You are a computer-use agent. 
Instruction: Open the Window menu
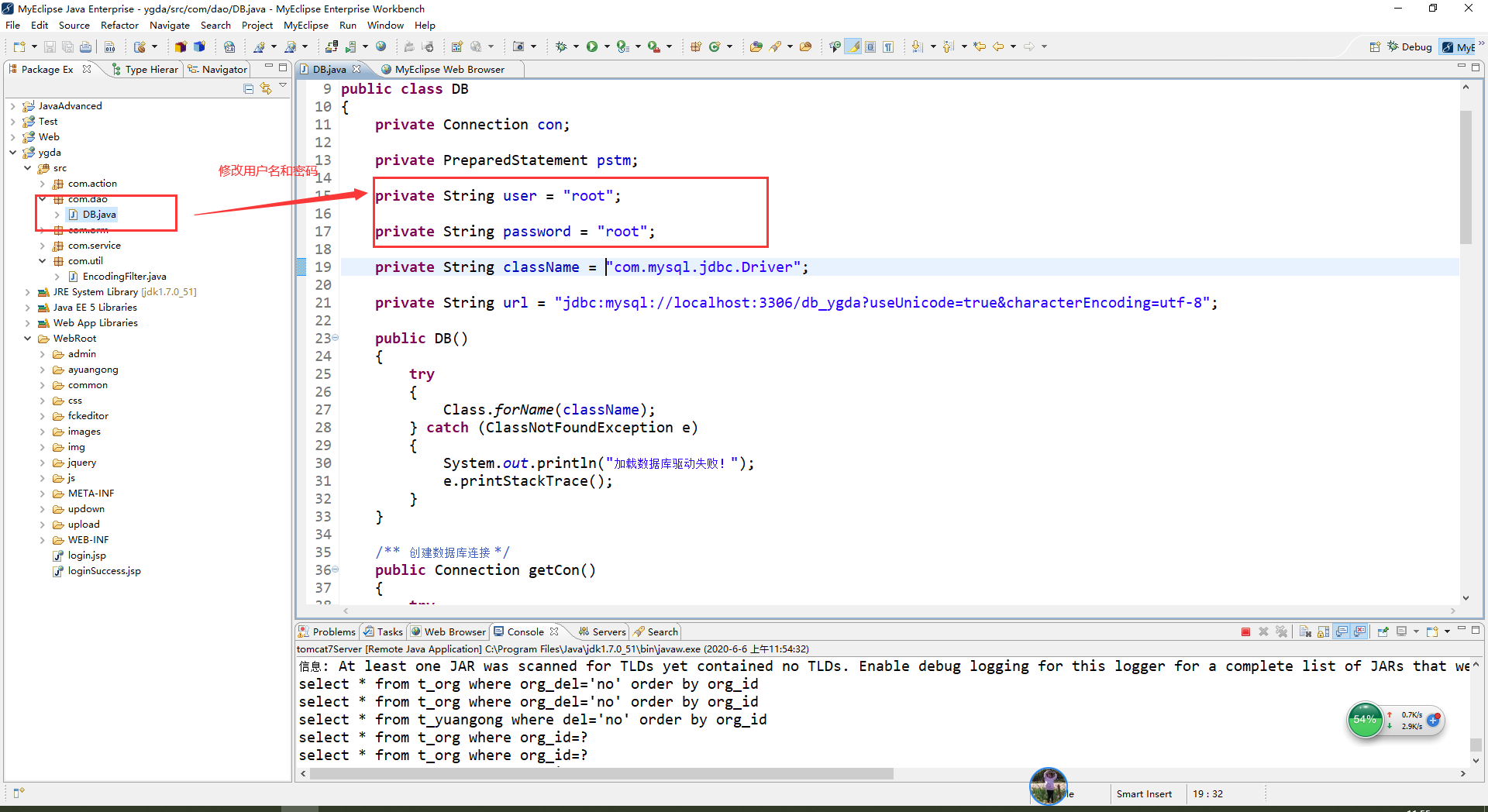coord(385,25)
